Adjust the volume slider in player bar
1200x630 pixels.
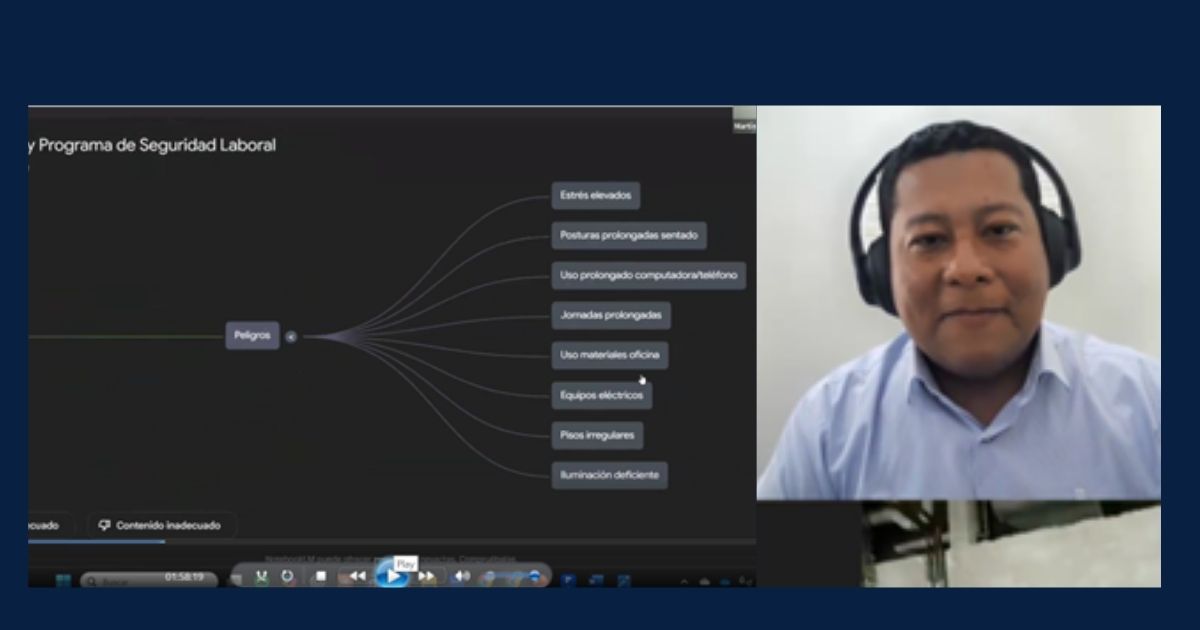pos(512,577)
